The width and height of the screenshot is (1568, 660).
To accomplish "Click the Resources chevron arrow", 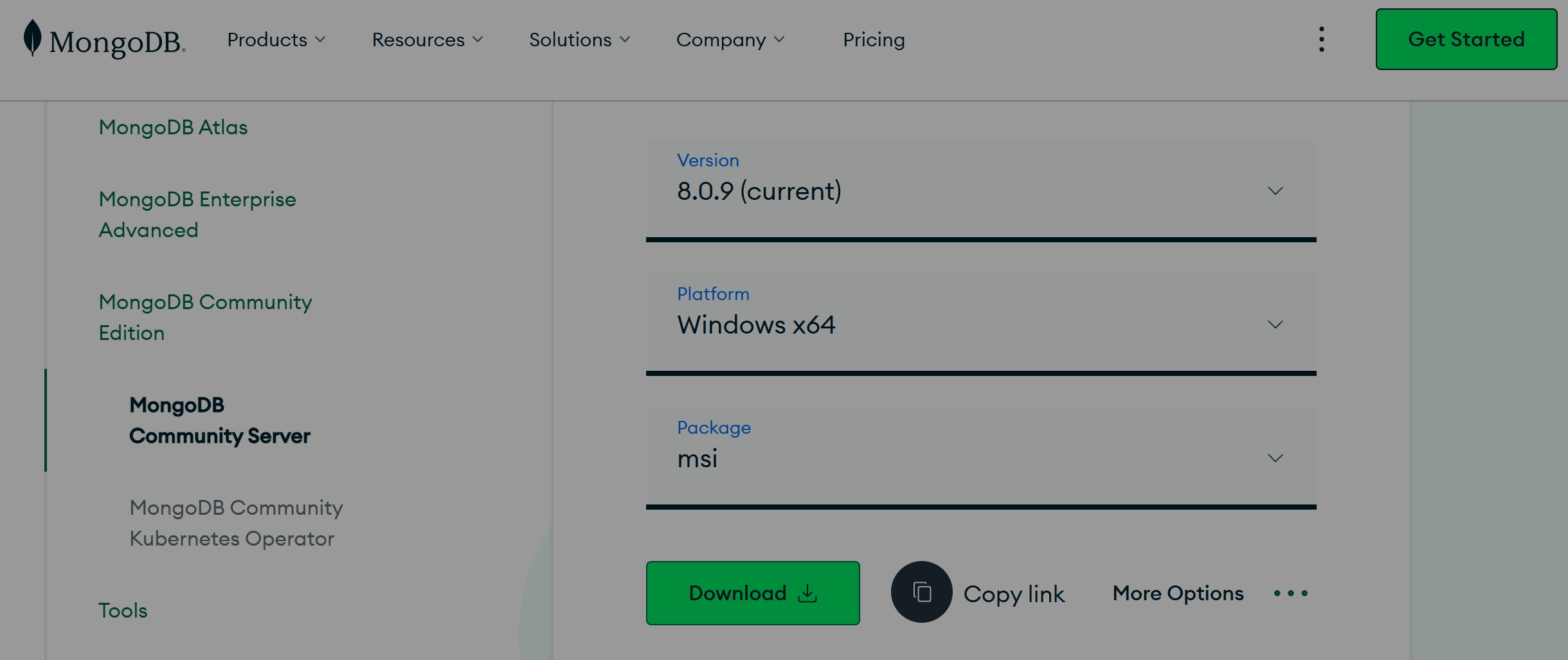I will 477,40.
